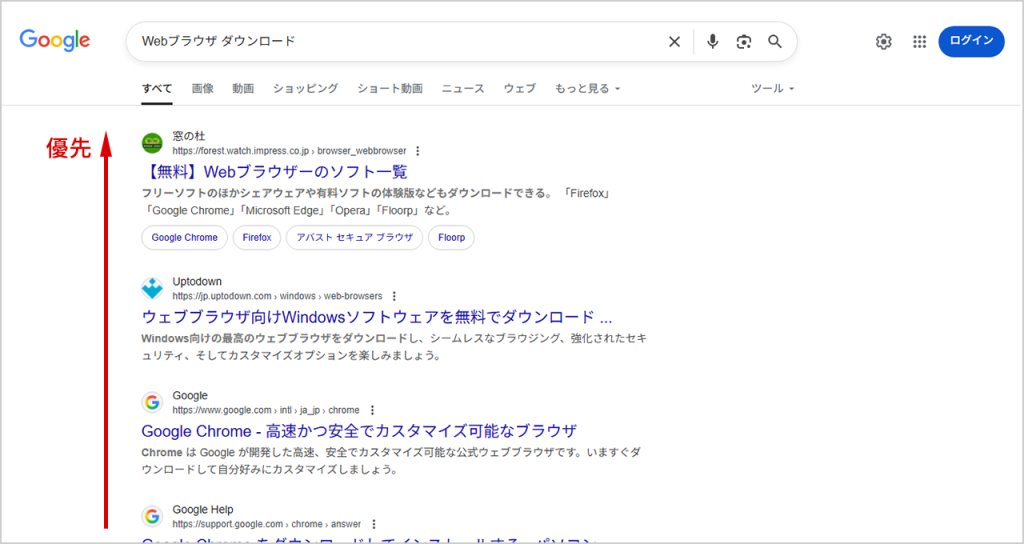
Task: Open the Google apps grid icon
Action: point(920,42)
